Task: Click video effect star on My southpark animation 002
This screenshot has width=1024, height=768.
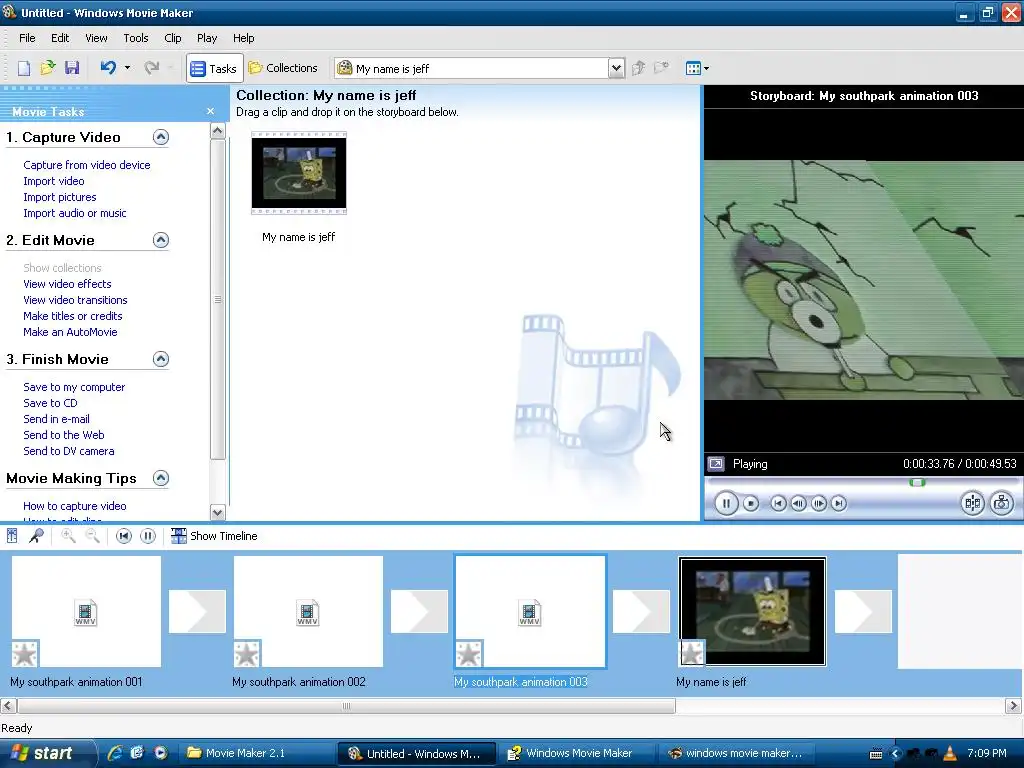Action: [x=247, y=654]
